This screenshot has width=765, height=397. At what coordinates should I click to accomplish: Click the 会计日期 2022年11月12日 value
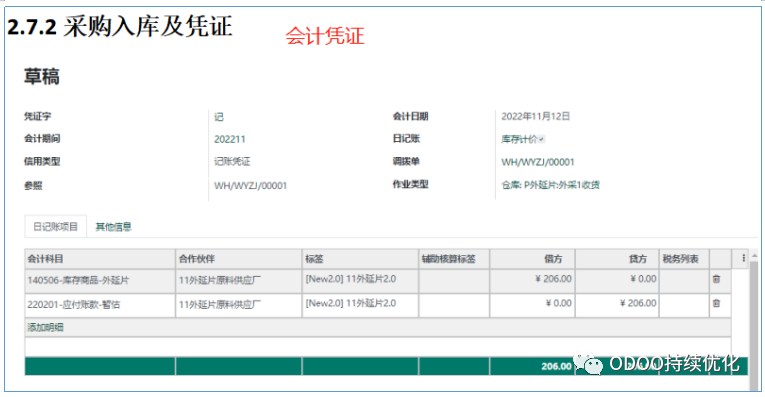coord(536,117)
